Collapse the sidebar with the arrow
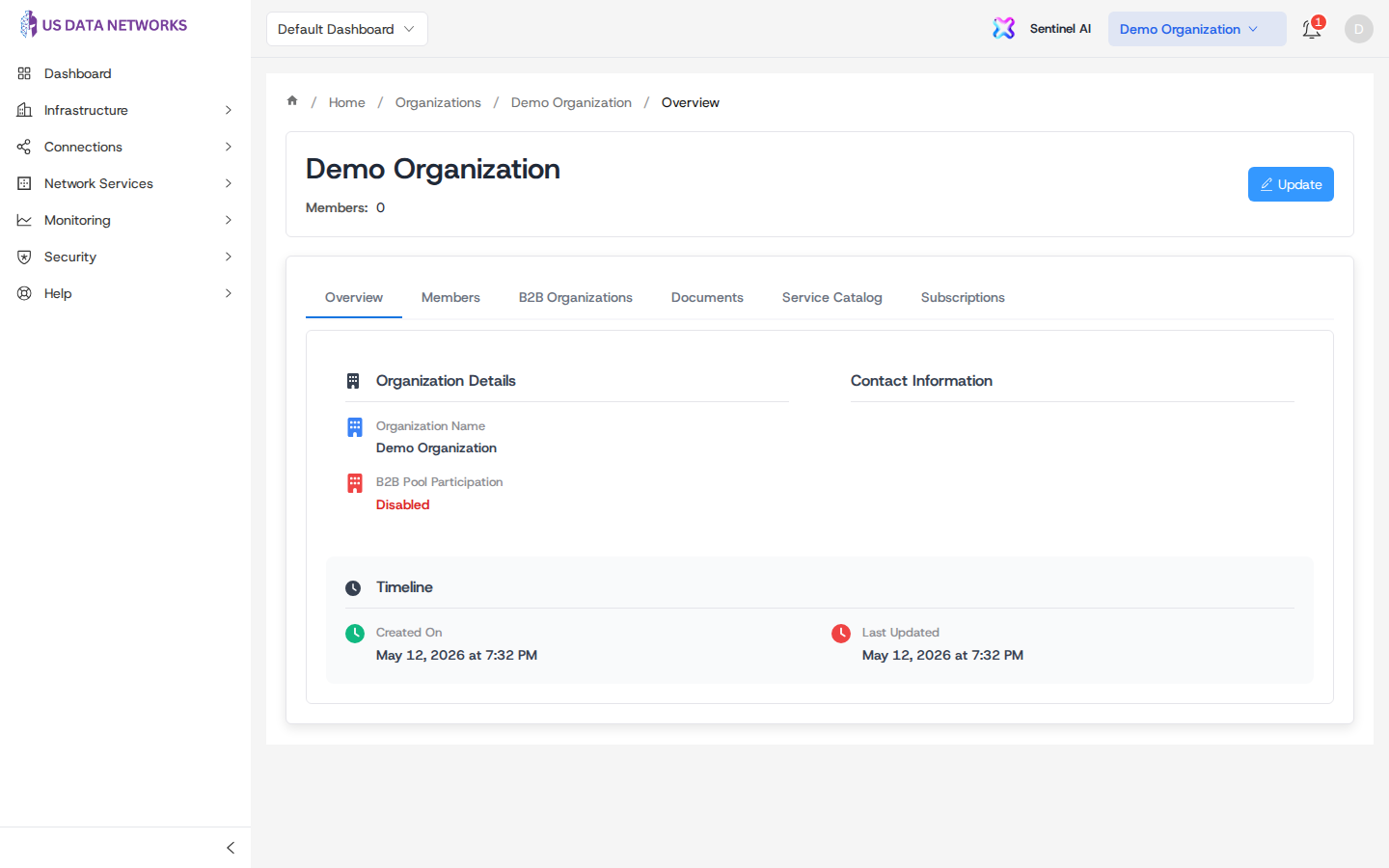The height and width of the screenshot is (868, 1389). (x=231, y=848)
